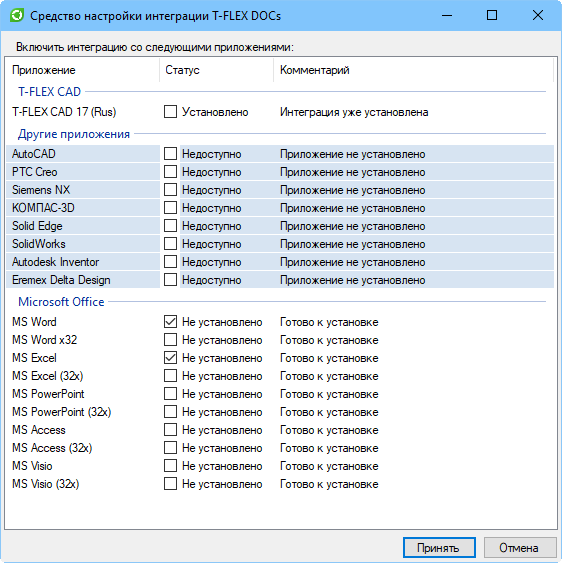
Task: Enable the MS Word x32 checkbox
Action: 170,339
